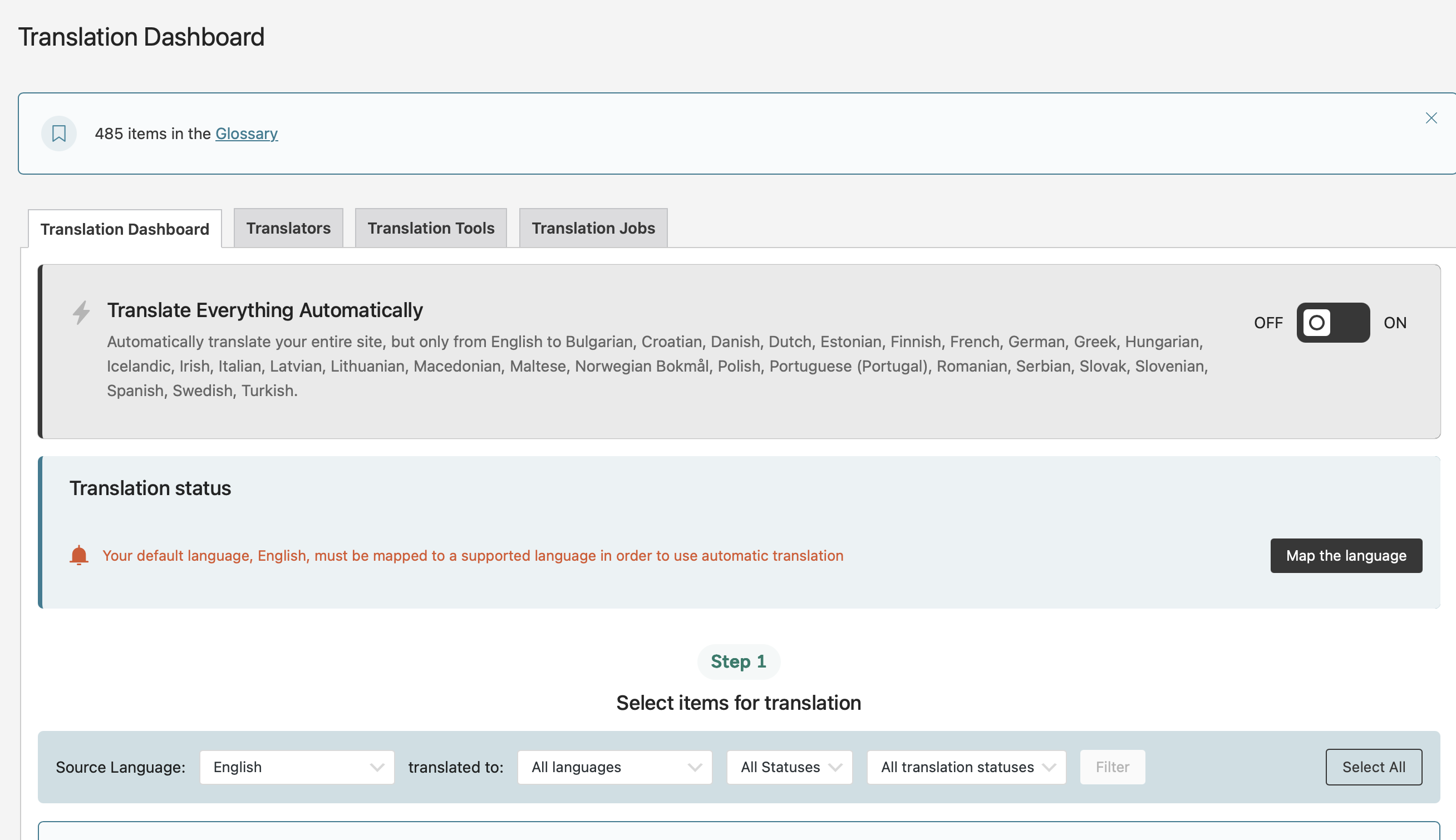Viewport: 1456px width, 840px height.
Task: Click the OFF label beside the toggle
Action: 1268,323
